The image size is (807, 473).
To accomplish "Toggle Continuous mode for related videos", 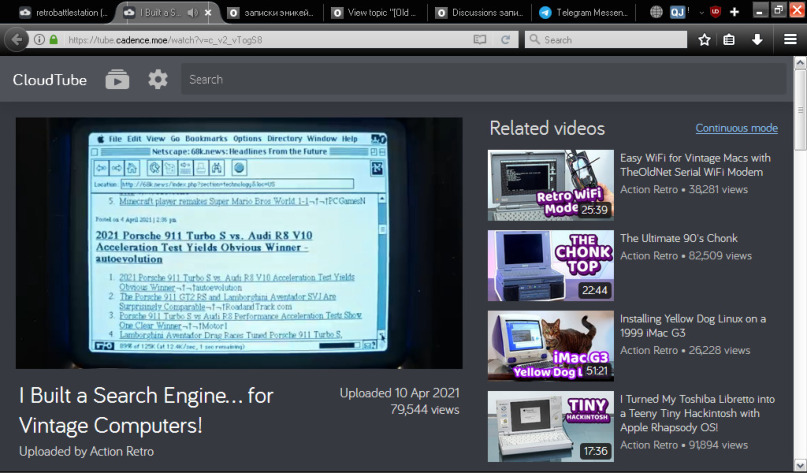I will (736, 128).
